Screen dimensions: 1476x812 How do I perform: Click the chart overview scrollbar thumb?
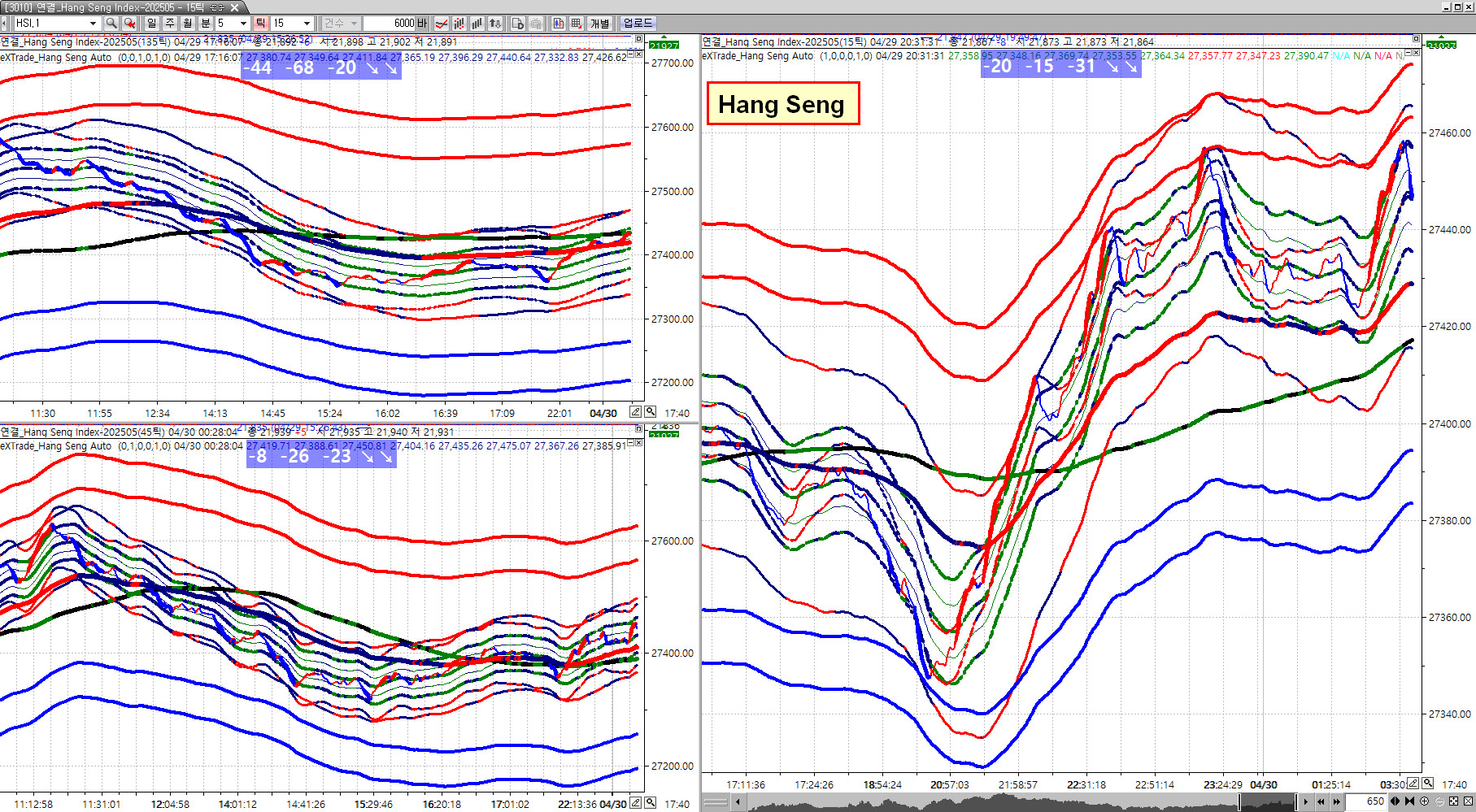click(1268, 802)
